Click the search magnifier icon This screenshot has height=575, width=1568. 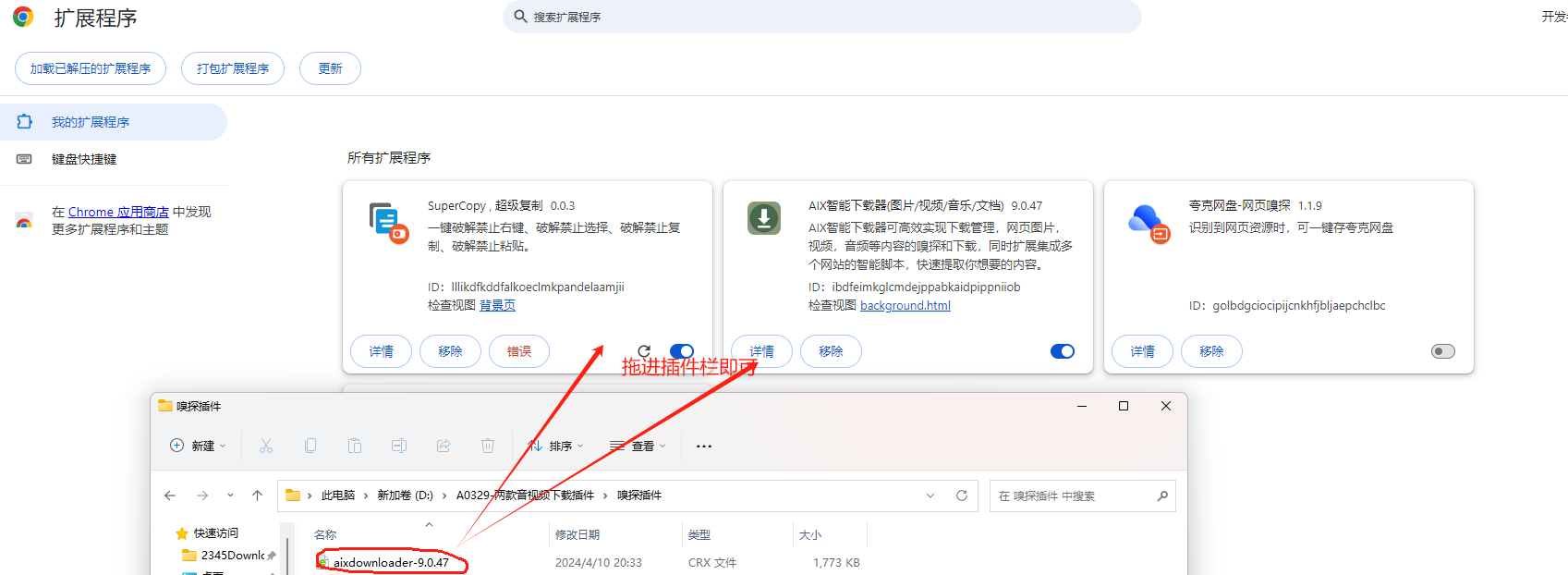pos(520,17)
